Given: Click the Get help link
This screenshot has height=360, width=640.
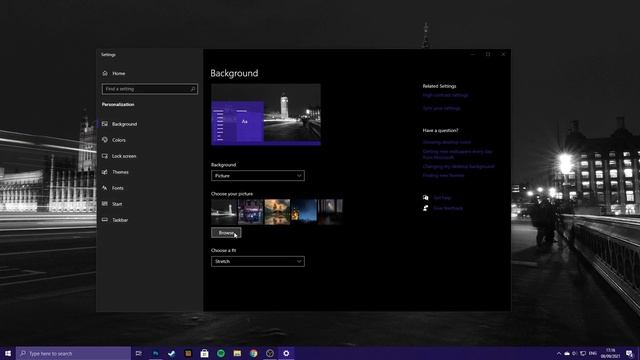Looking at the screenshot, I should coord(442,198).
